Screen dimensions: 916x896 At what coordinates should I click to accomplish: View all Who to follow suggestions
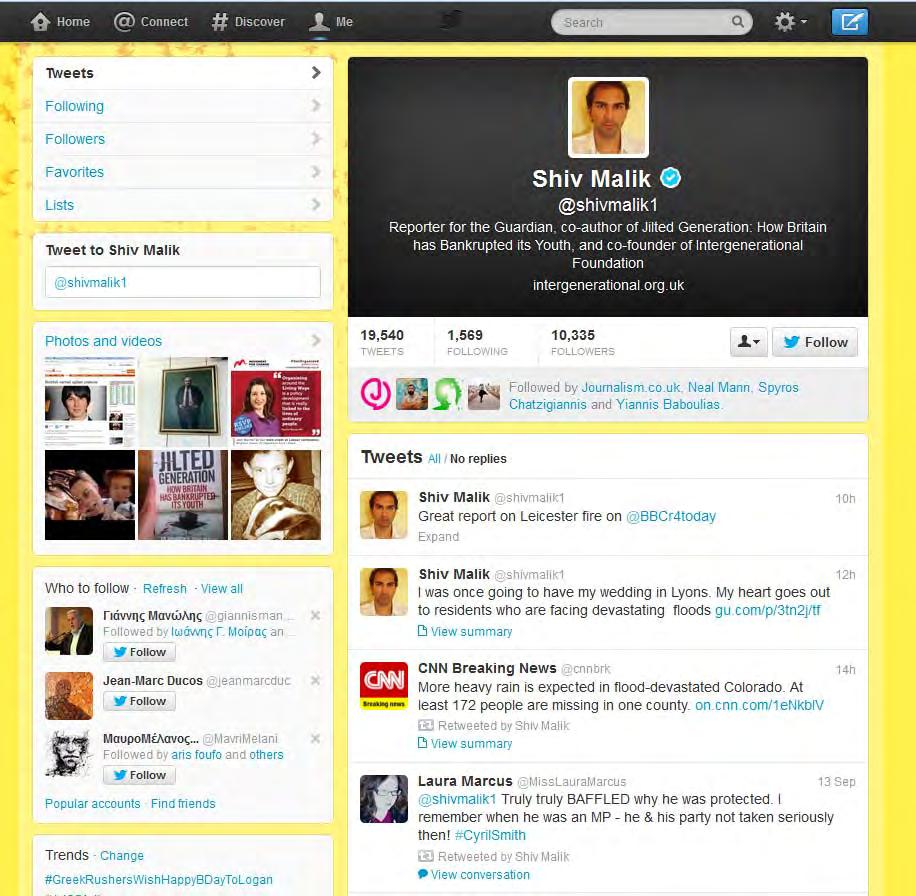coord(221,588)
